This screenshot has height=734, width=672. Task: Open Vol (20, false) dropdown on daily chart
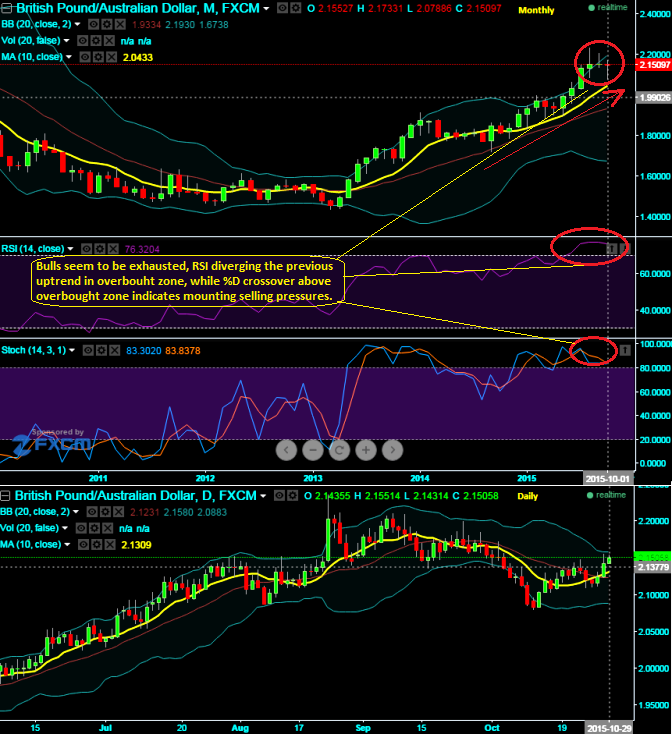[x=65, y=528]
